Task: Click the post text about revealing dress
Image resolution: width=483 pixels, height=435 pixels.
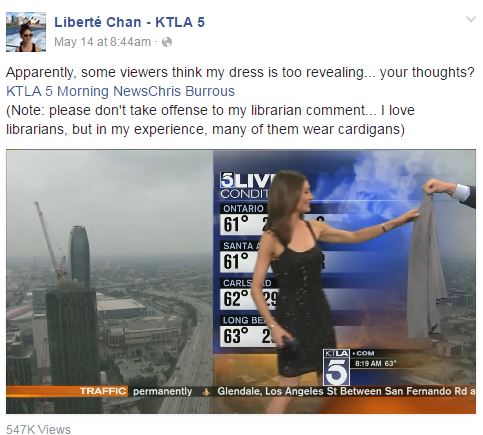Action: (x=240, y=72)
